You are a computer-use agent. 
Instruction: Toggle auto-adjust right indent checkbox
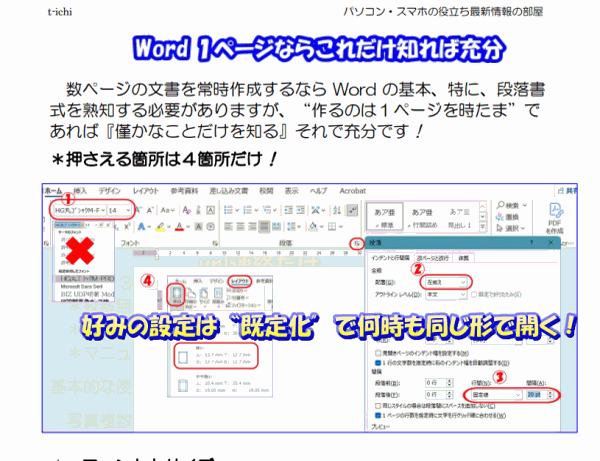[x=378, y=363]
